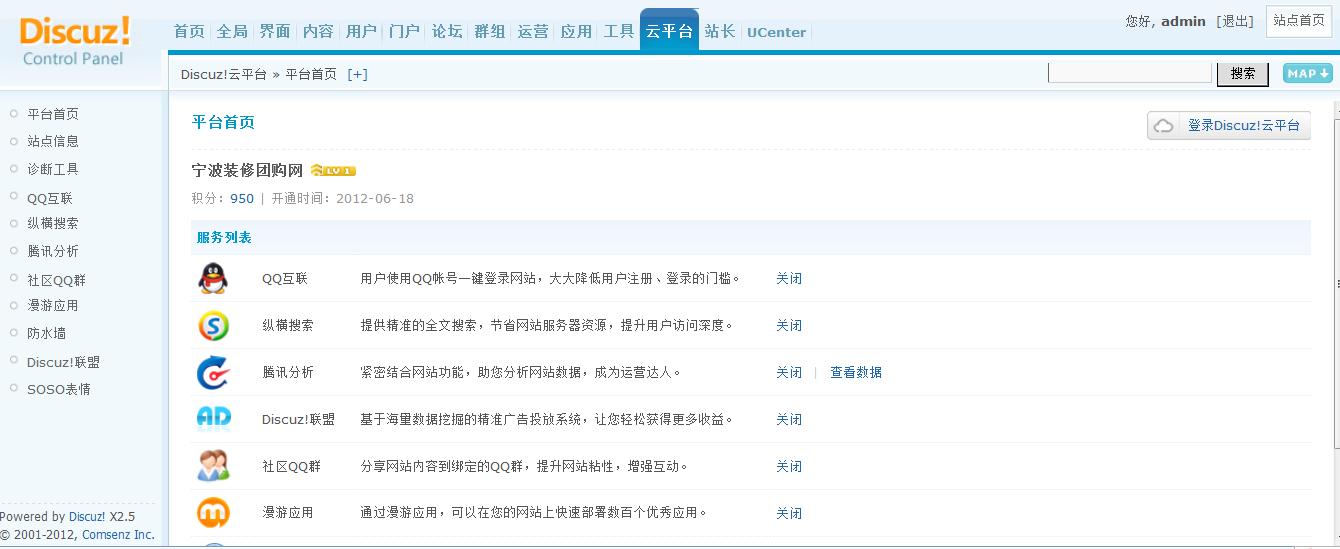Click the QQ互联 penguin icon
The width and height of the screenshot is (1340, 549).
(x=212, y=278)
